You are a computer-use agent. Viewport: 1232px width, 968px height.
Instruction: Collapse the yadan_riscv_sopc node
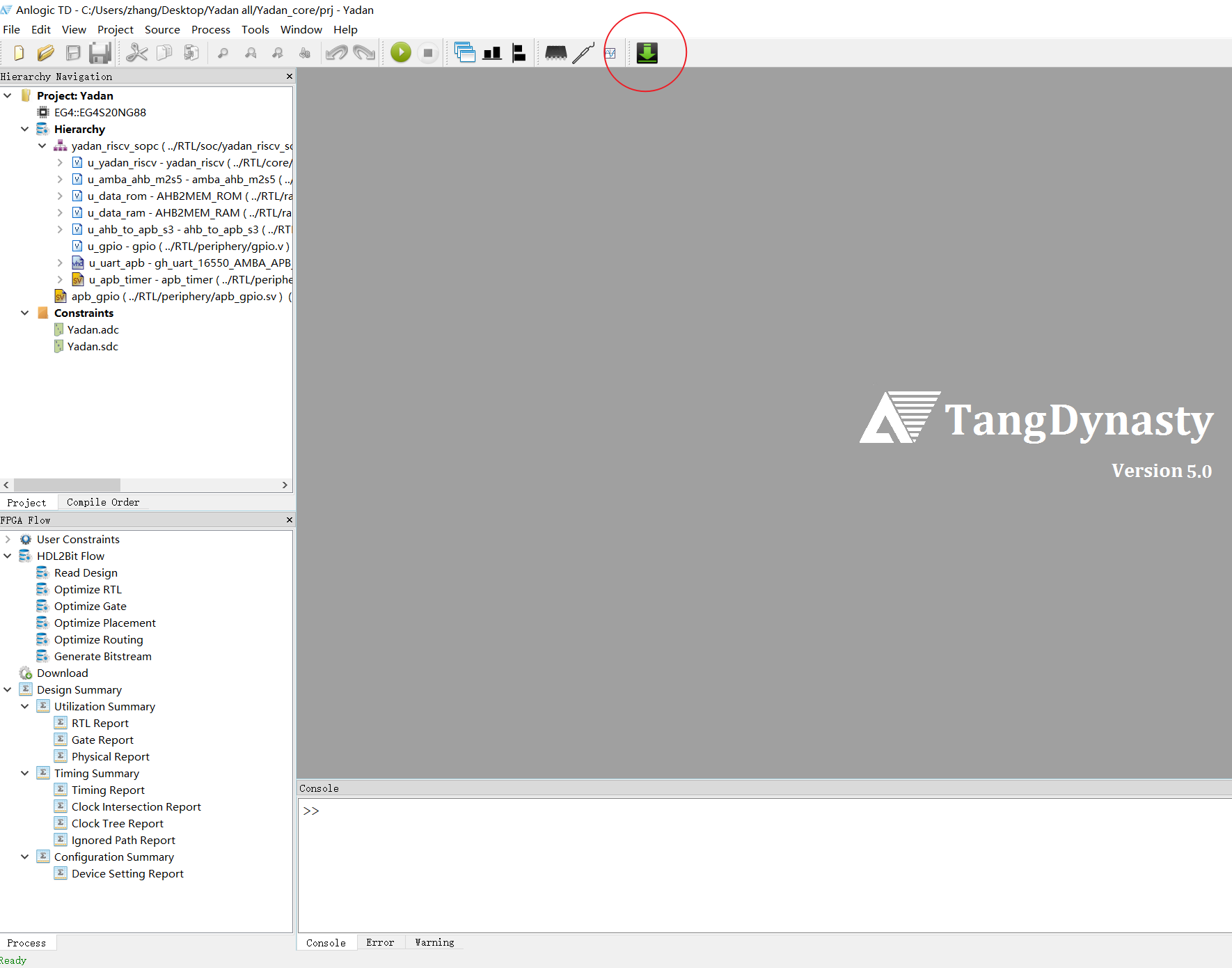tap(42, 146)
